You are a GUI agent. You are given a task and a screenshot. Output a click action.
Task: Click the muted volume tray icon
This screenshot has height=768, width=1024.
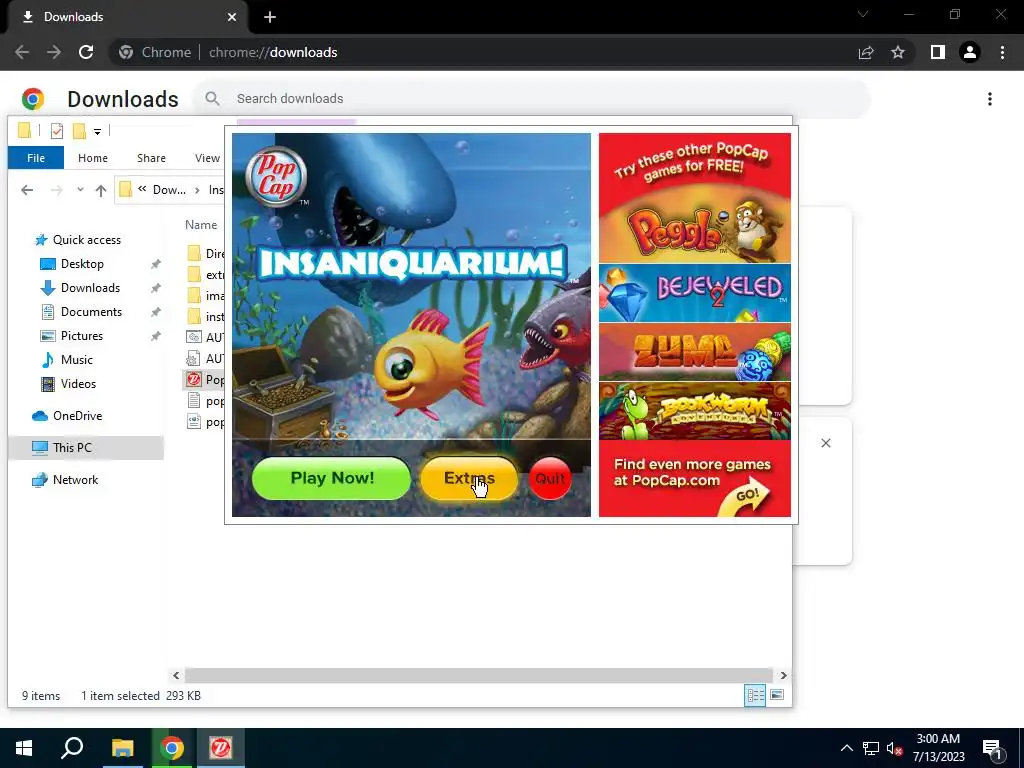pos(894,748)
